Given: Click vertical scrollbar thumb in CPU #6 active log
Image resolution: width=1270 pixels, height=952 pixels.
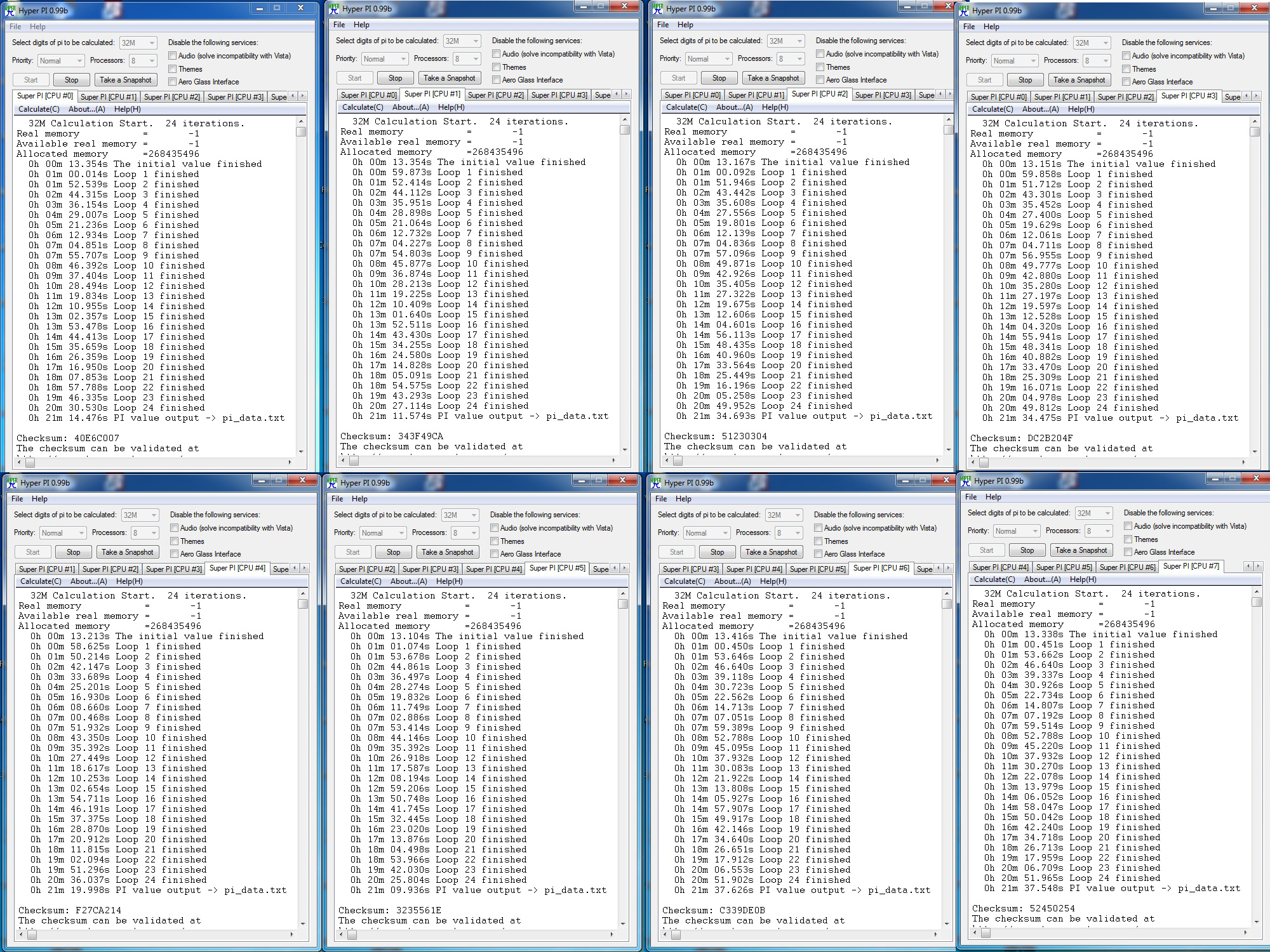Looking at the screenshot, I should tap(946, 604).
